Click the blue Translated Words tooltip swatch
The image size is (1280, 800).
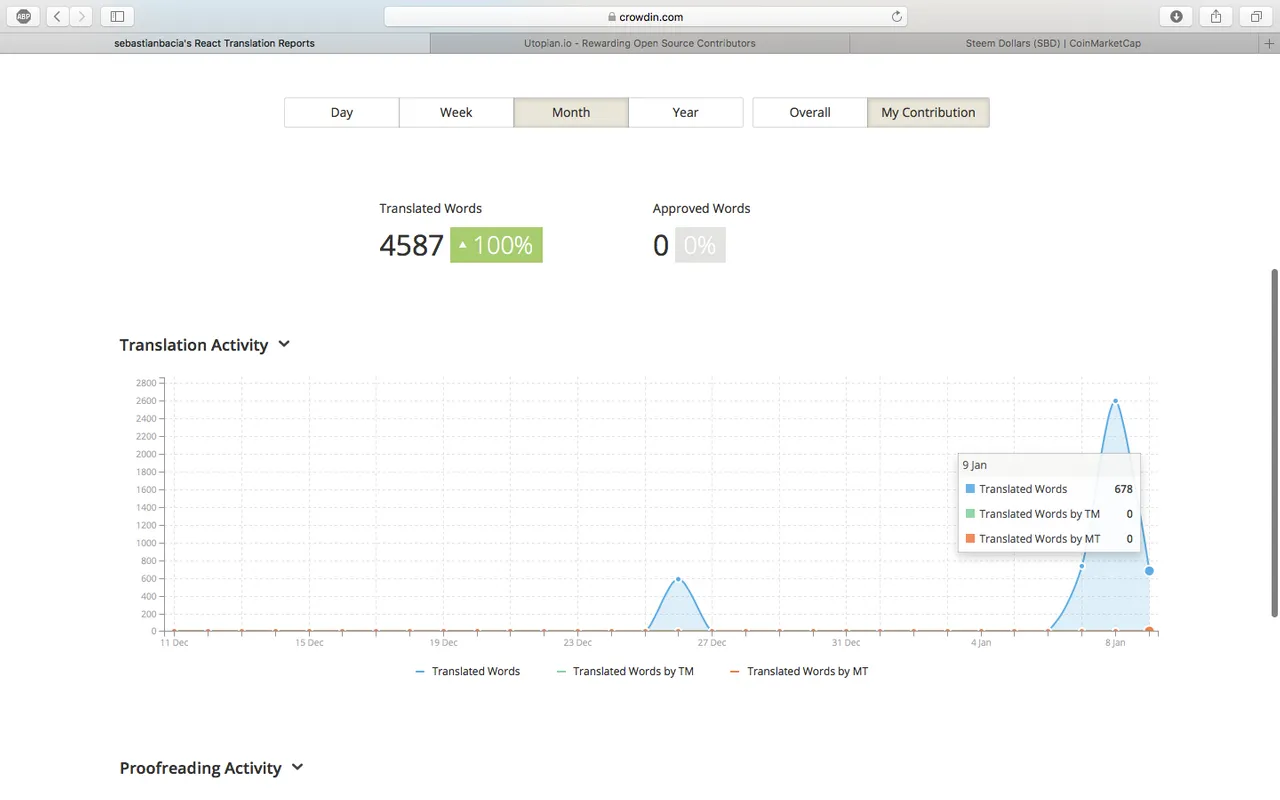tap(970, 489)
